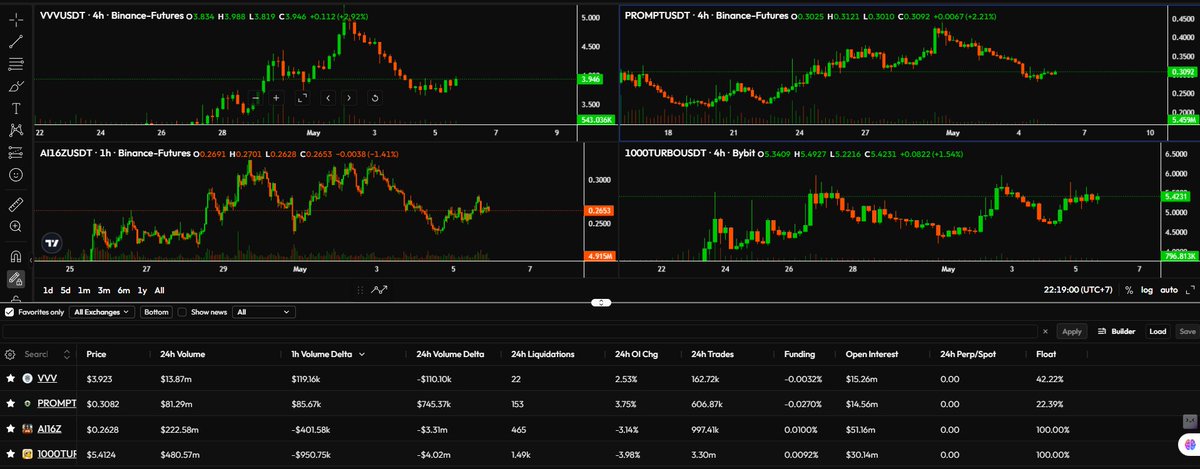
Task: Unfavorite the 1000TURBO star
Action: [x=10, y=455]
